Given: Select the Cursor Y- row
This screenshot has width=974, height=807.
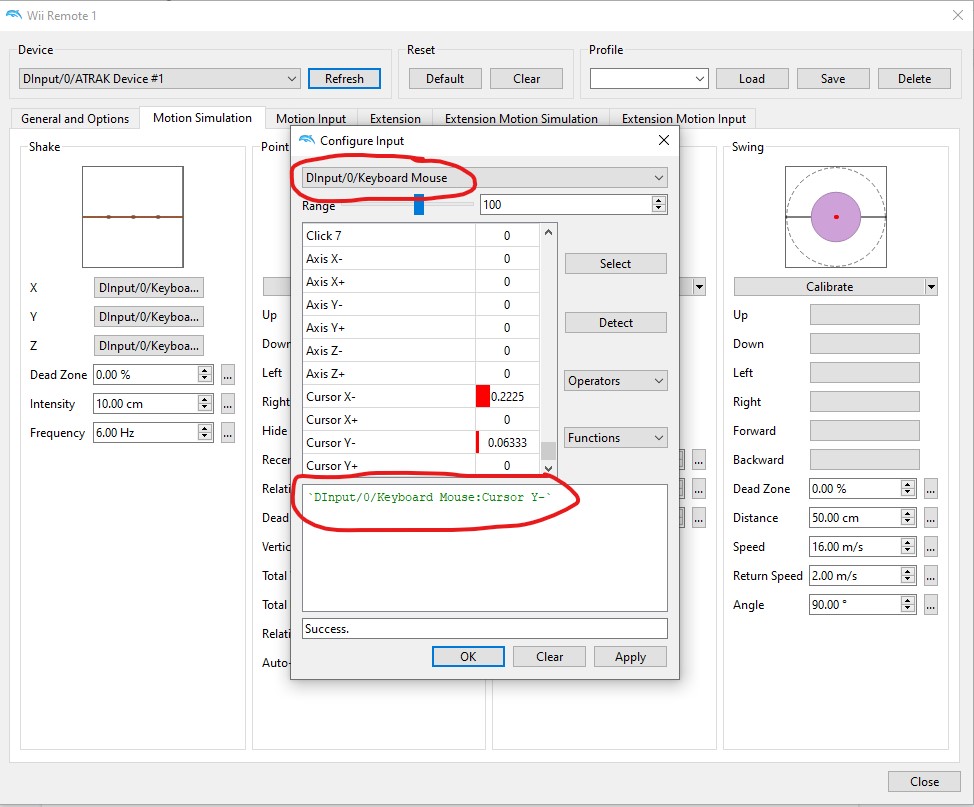Looking at the screenshot, I should coord(421,442).
